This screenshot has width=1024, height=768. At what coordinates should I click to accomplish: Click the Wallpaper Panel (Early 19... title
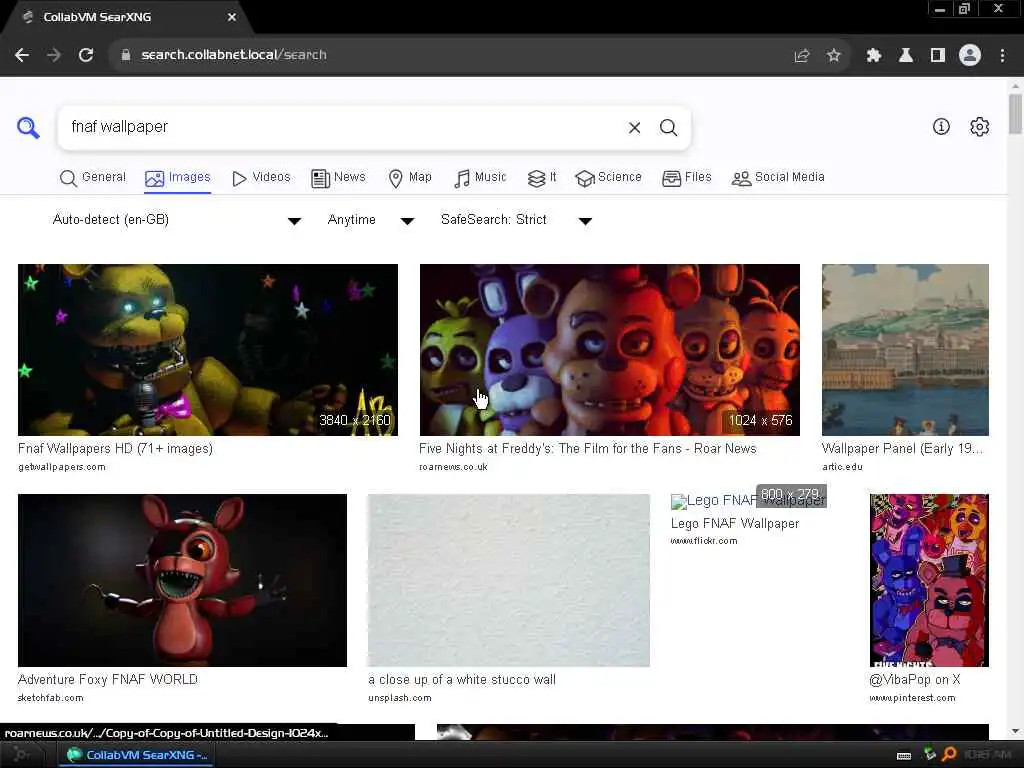[902, 449]
